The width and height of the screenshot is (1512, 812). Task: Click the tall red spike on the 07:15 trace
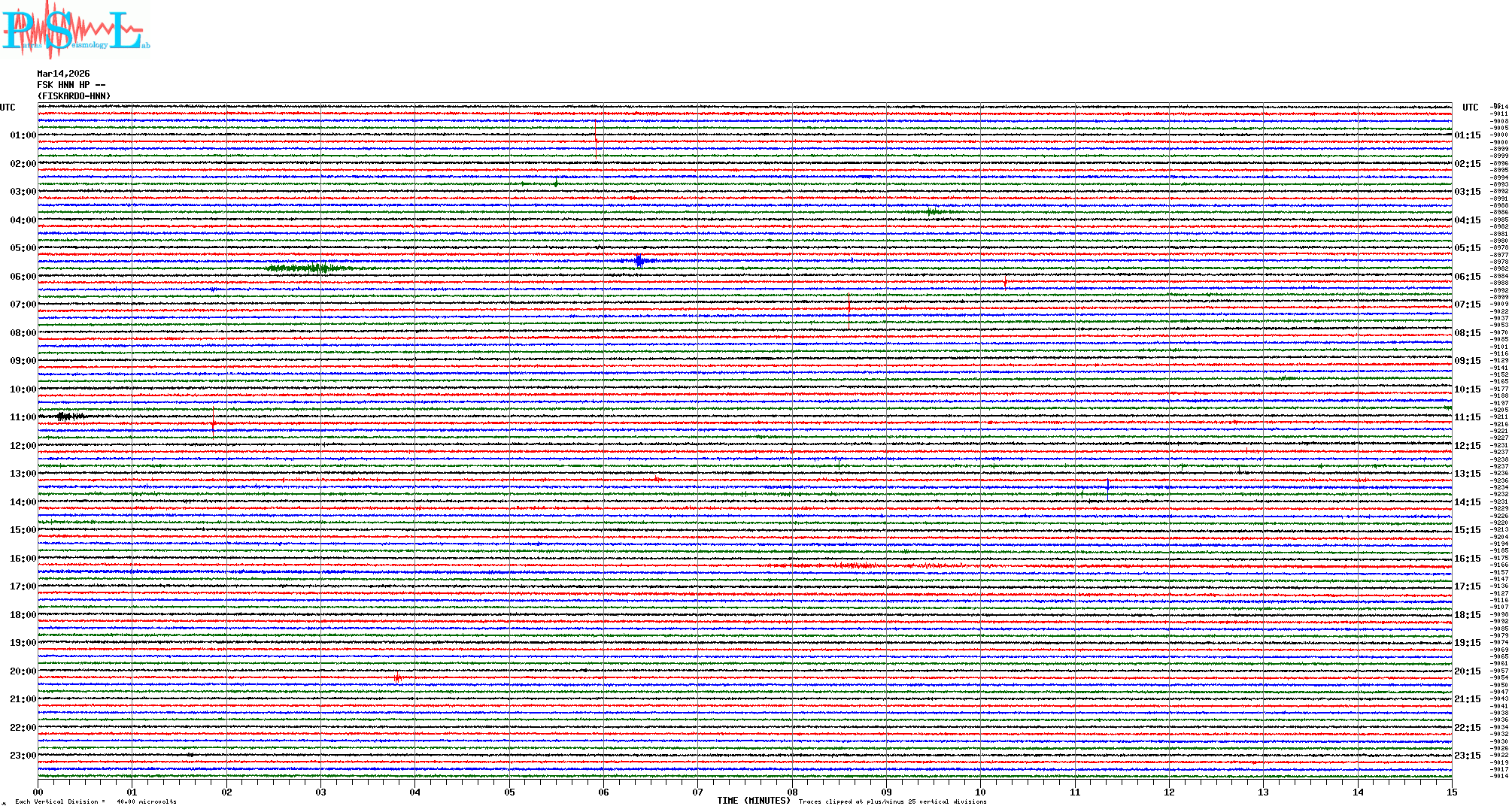tap(849, 310)
